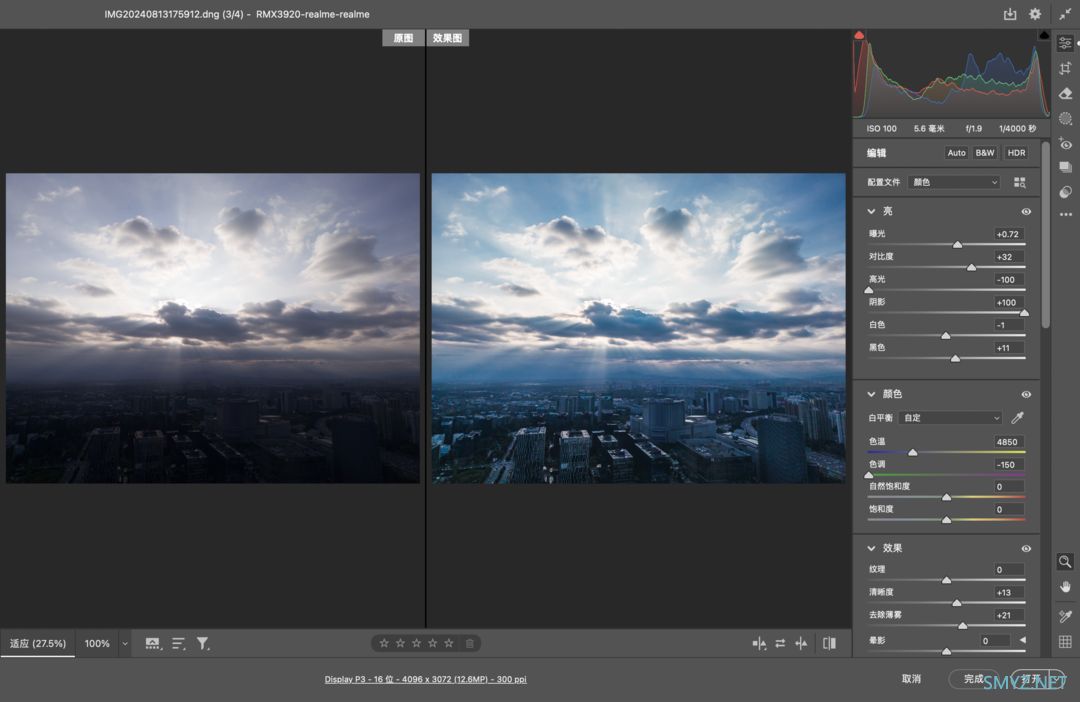
Task: Open the Masking tool
Action: [x=1066, y=118]
